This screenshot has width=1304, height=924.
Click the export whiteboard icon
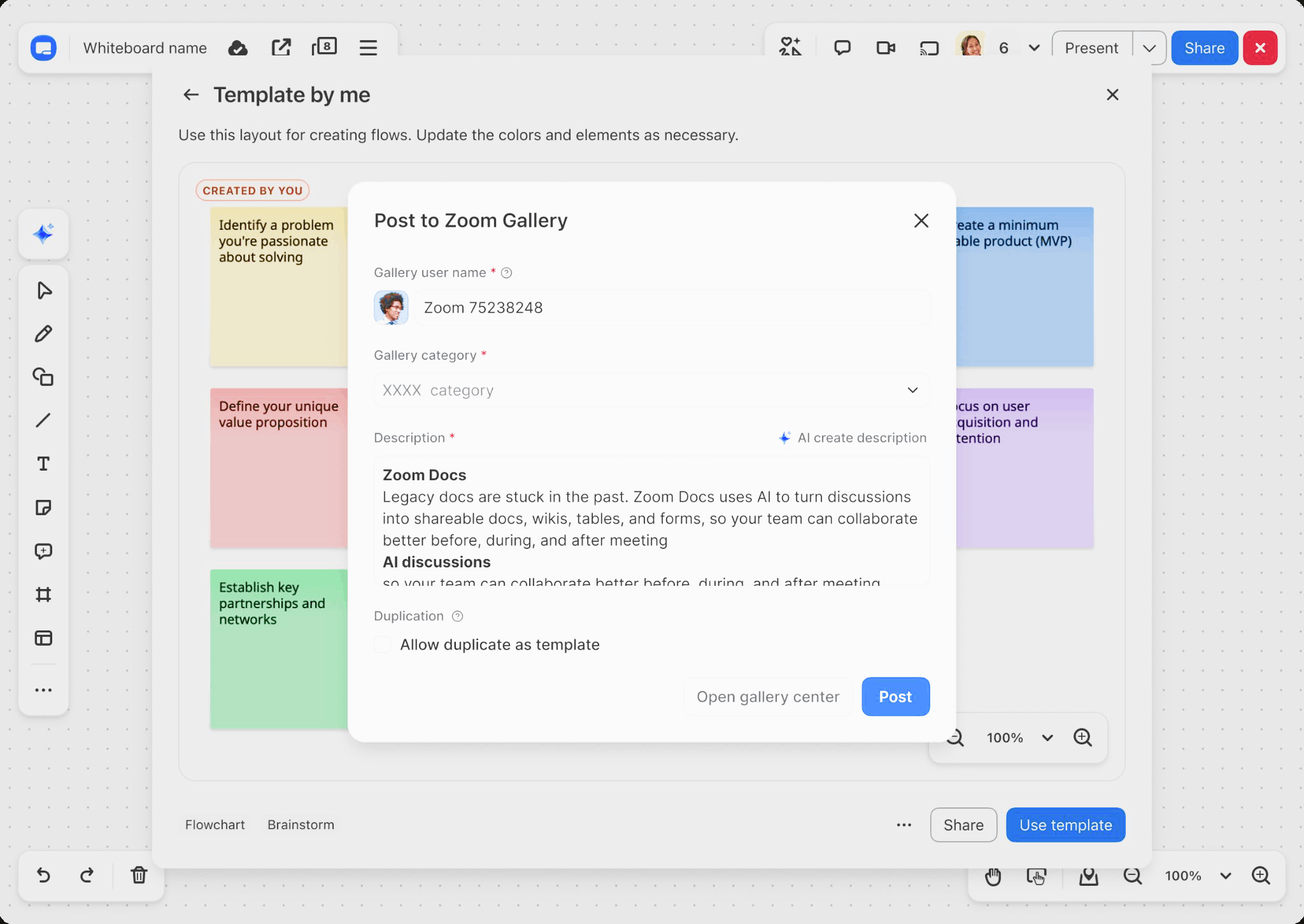[x=281, y=48]
